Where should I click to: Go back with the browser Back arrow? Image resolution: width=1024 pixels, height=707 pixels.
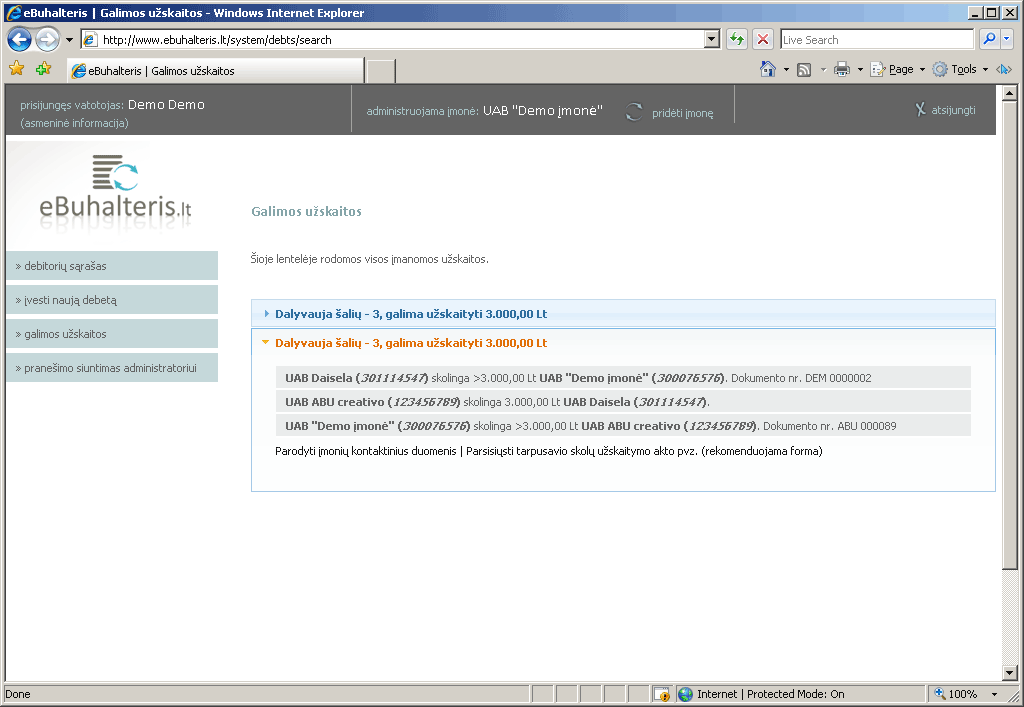pos(20,40)
